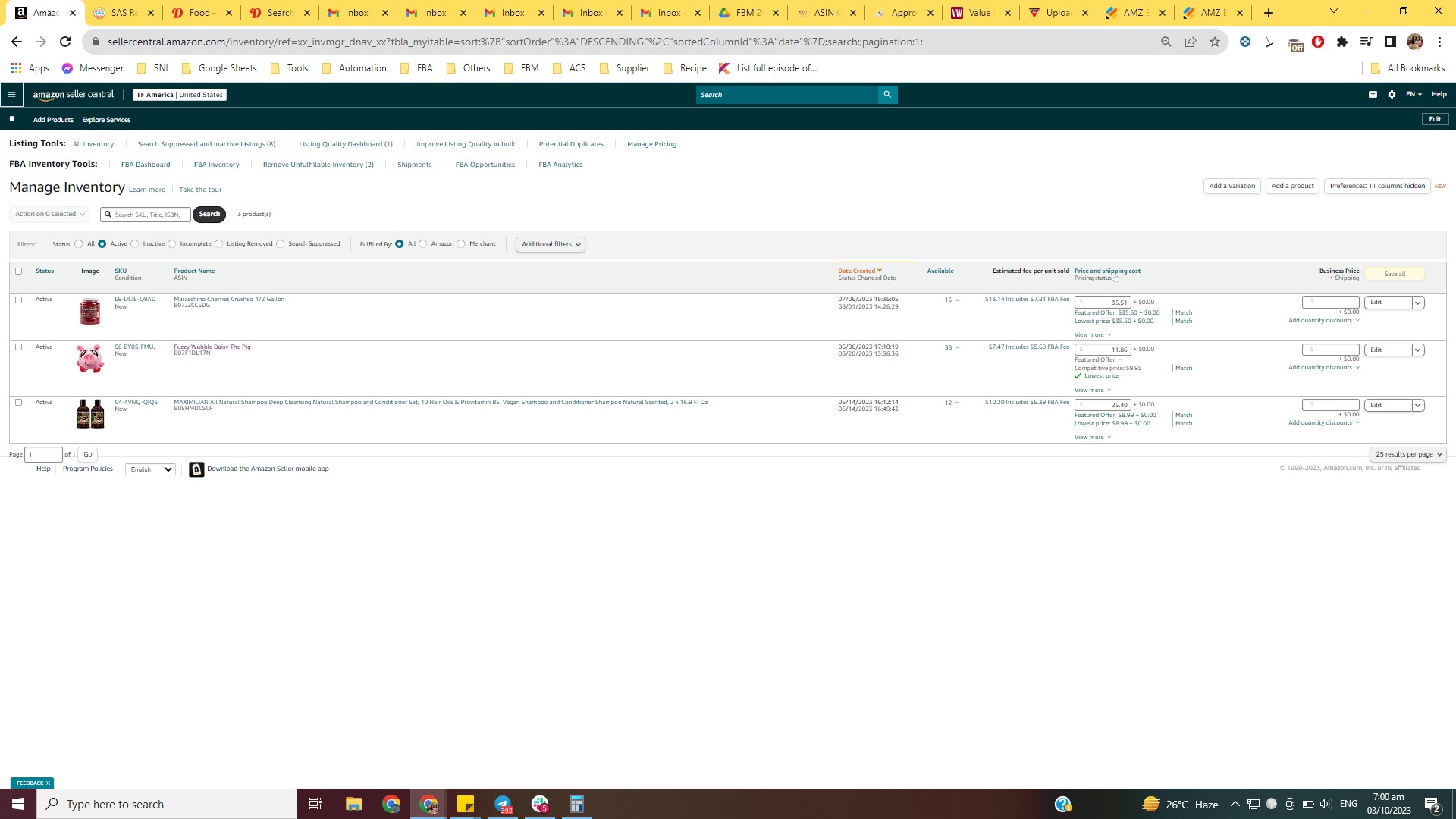The image size is (1456, 819).
Task: Tick the select-all checkbox in the table header
Action: tap(19, 271)
